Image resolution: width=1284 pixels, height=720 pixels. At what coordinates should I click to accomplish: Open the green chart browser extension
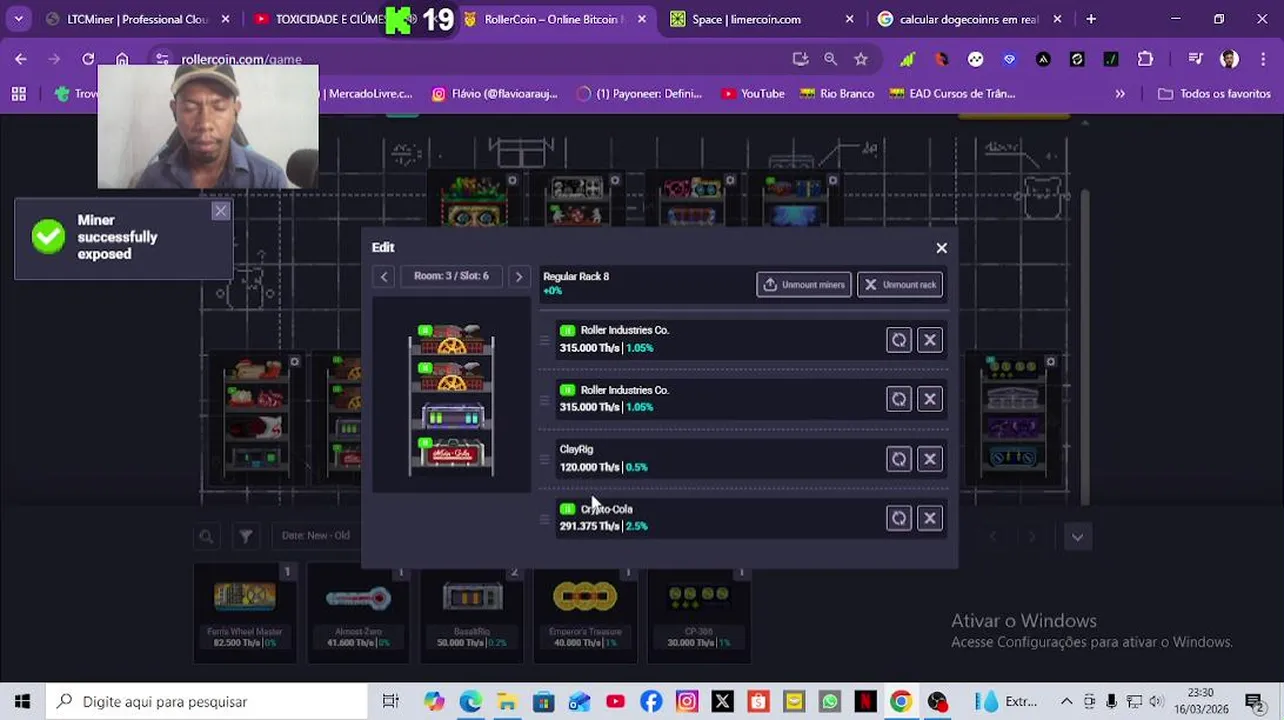907,59
